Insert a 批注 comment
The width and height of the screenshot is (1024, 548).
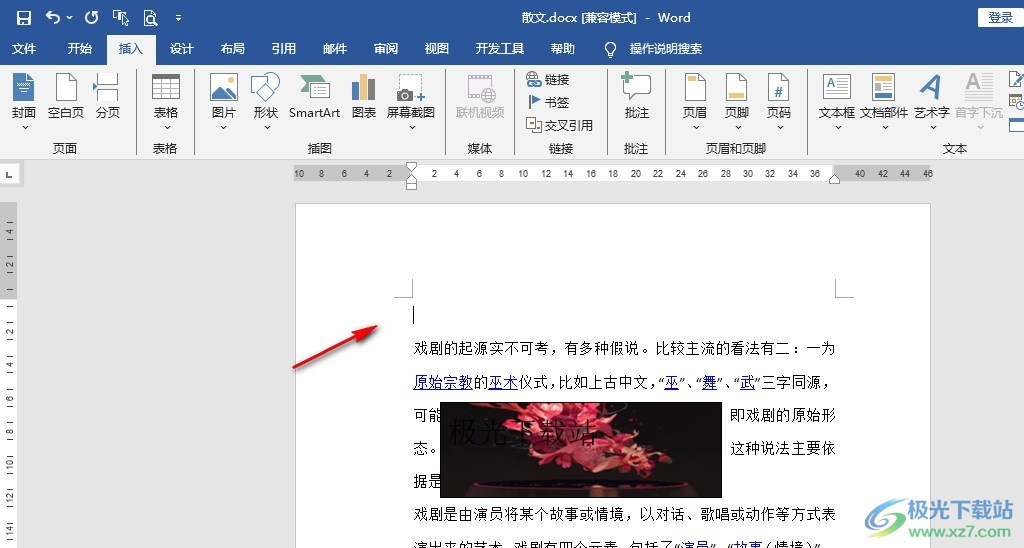tap(636, 96)
